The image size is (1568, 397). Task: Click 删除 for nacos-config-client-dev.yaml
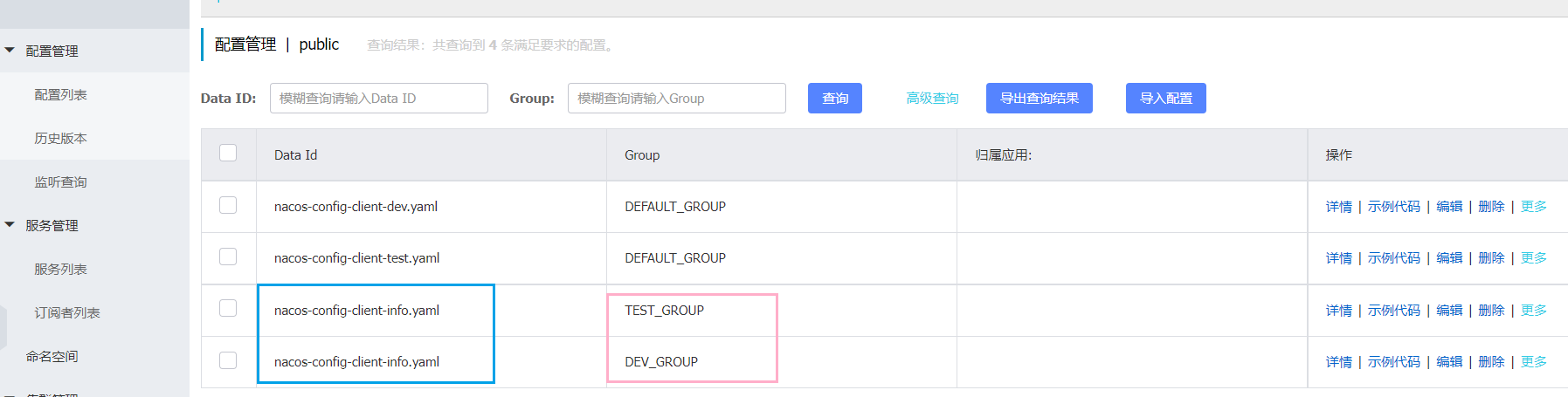point(1491,207)
